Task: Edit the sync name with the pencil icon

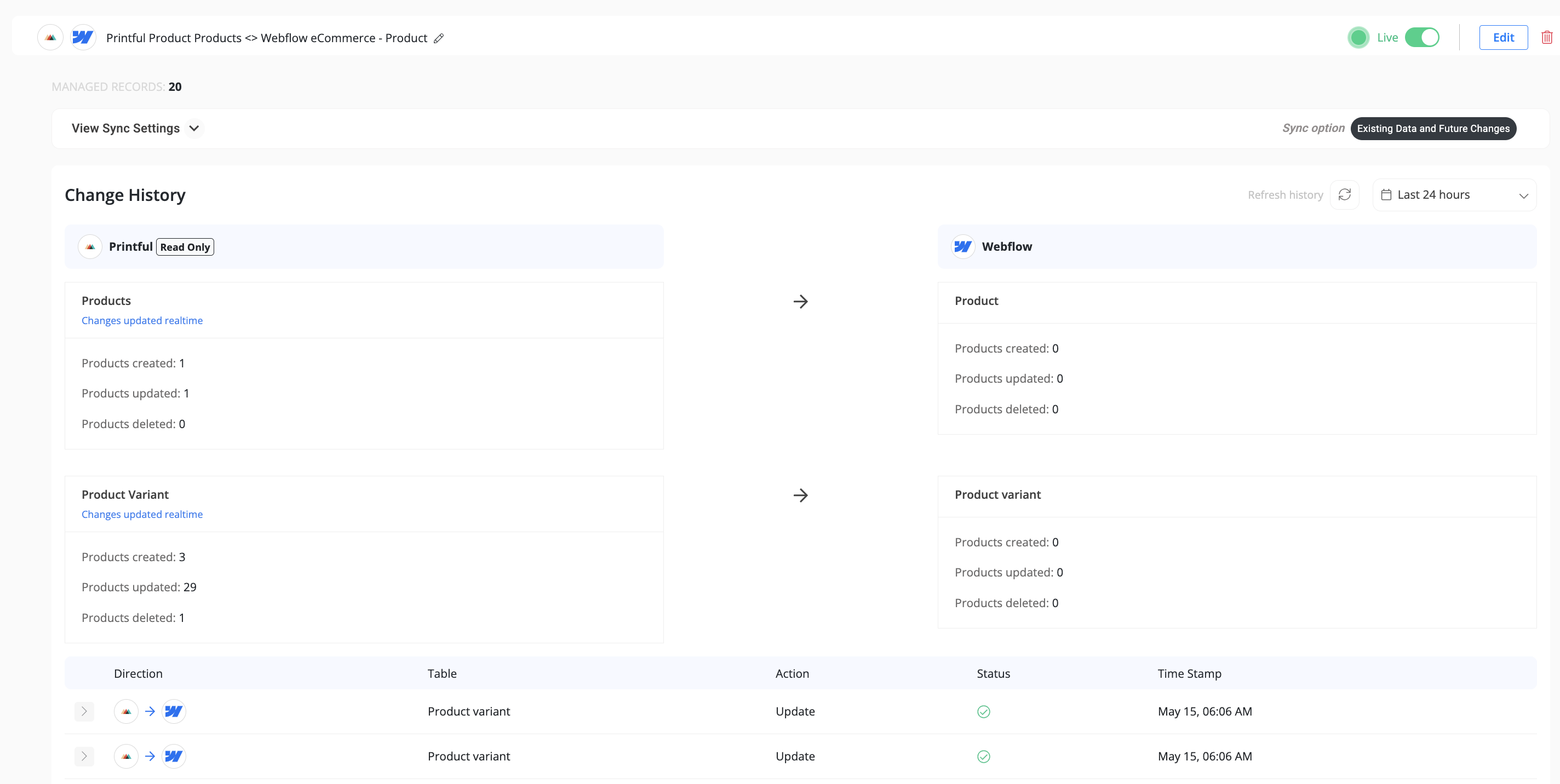Action: click(439, 38)
